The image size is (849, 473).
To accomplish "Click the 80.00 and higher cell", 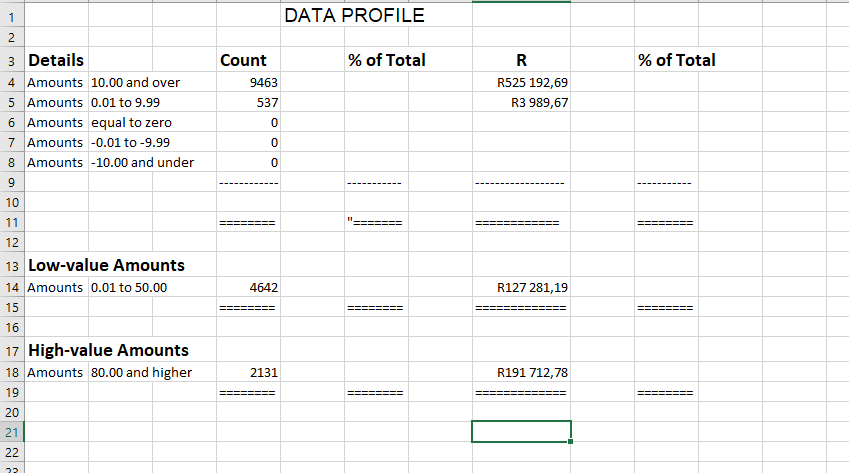I will [x=141, y=372].
